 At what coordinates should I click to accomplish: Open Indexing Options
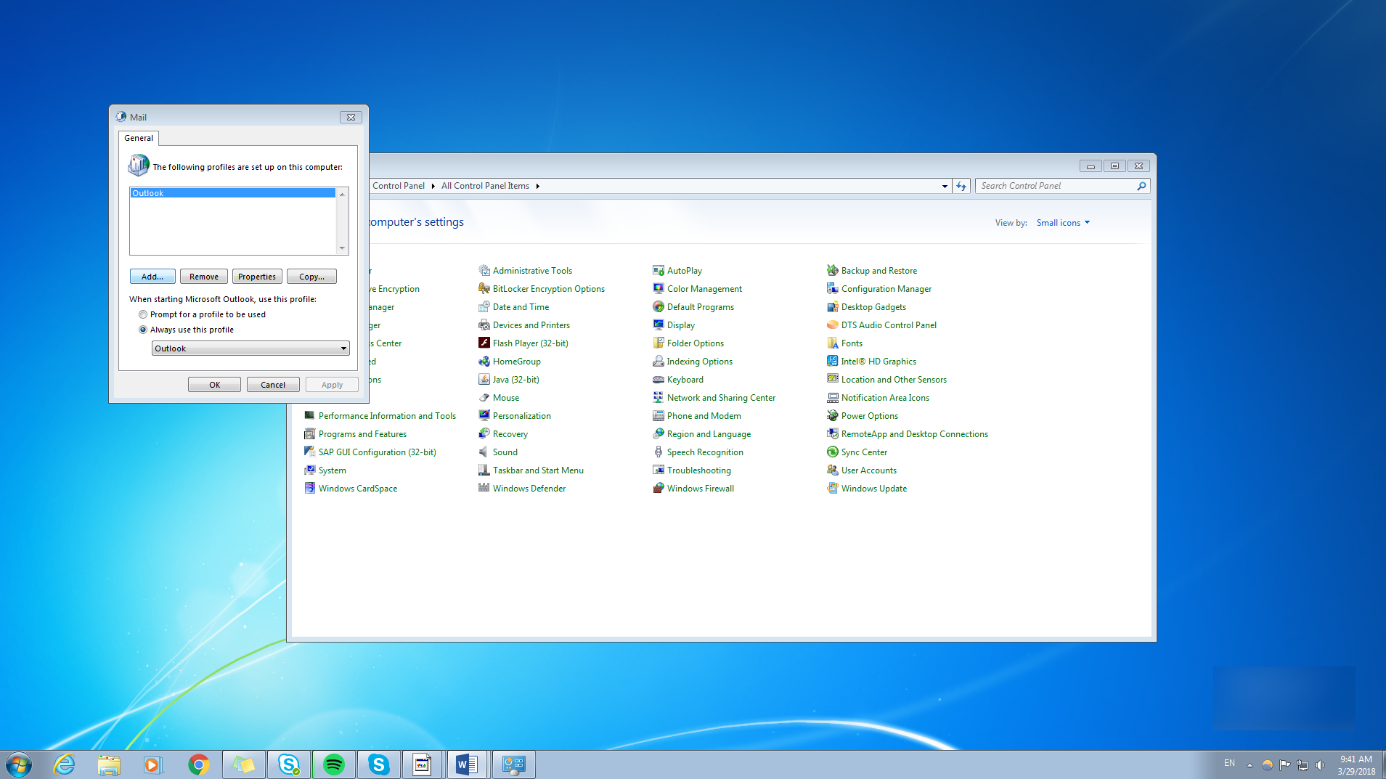[692, 362]
